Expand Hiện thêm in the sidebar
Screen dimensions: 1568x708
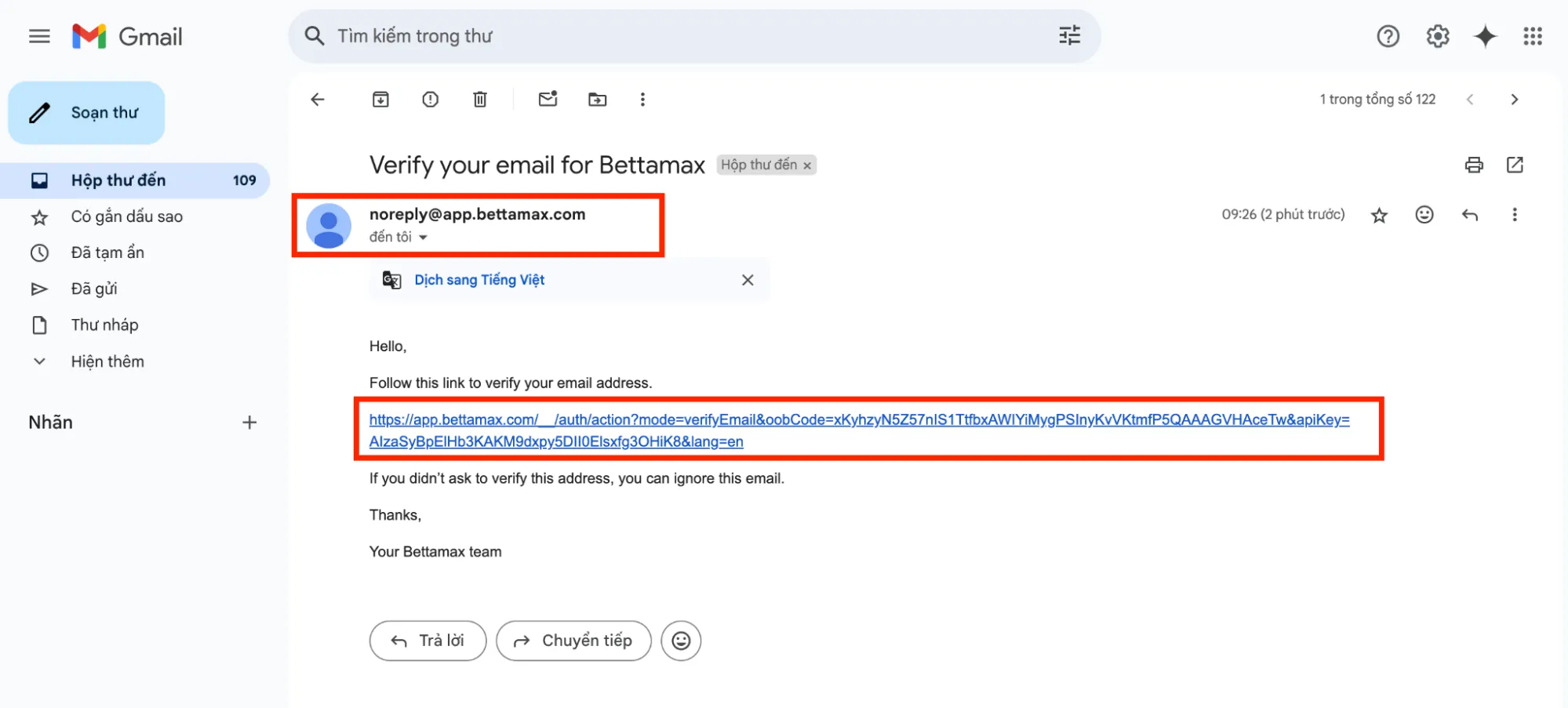(107, 361)
